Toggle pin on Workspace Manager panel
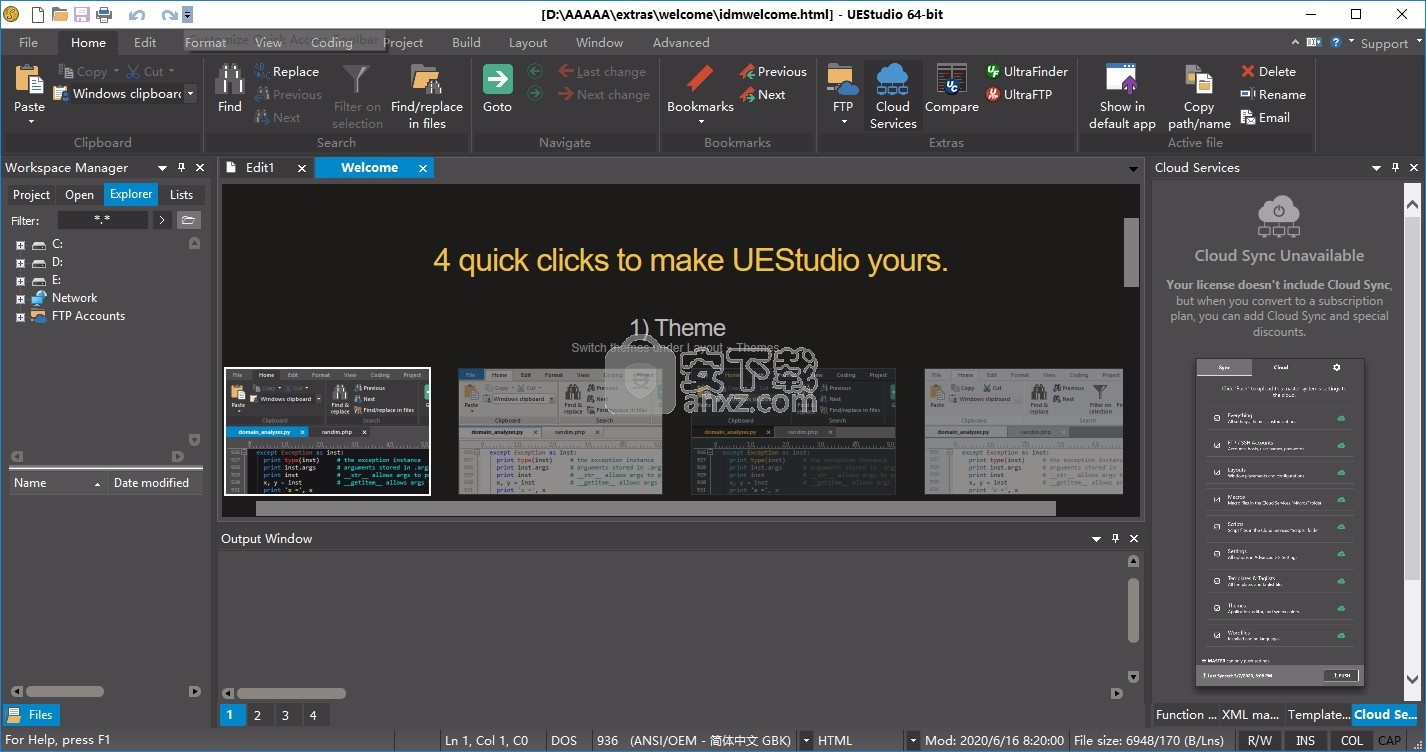This screenshot has width=1426, height=752. (181, 168)
